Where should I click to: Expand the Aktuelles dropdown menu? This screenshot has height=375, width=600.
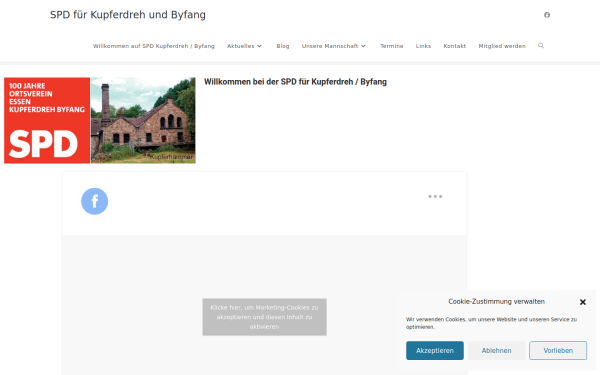pyautogui.click(x=245, y=46)
